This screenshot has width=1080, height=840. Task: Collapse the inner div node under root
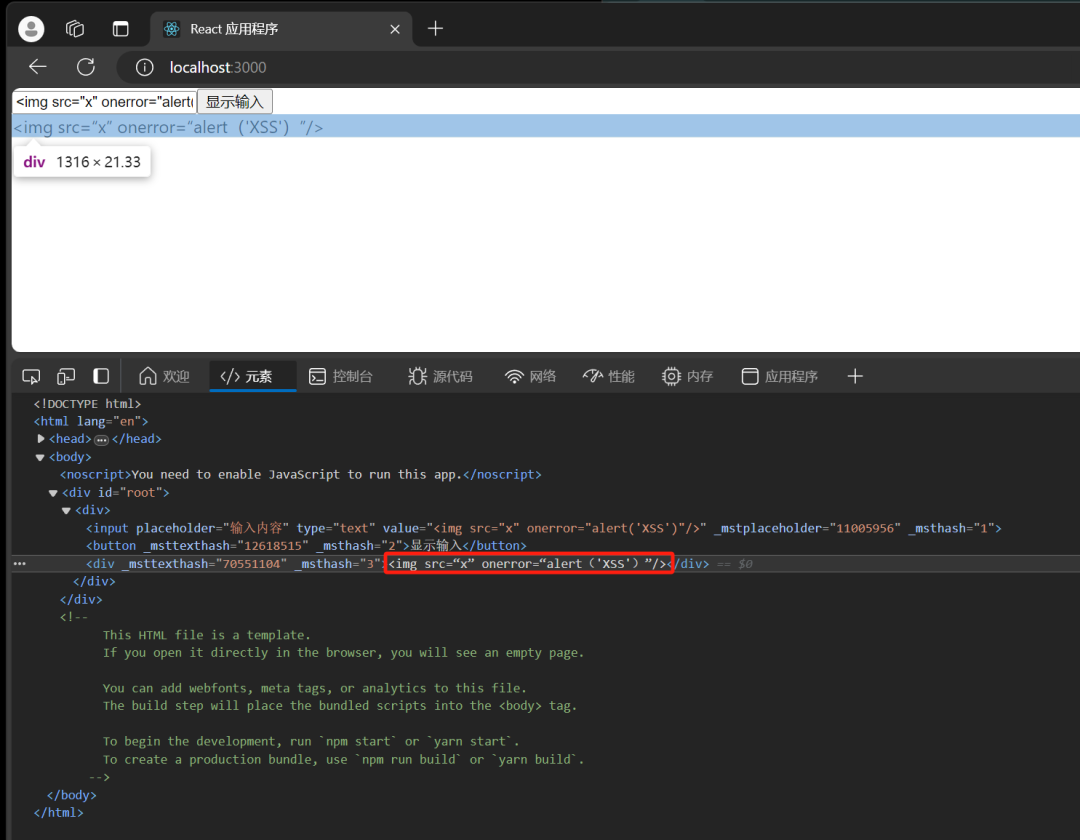(x=66, y=510)
